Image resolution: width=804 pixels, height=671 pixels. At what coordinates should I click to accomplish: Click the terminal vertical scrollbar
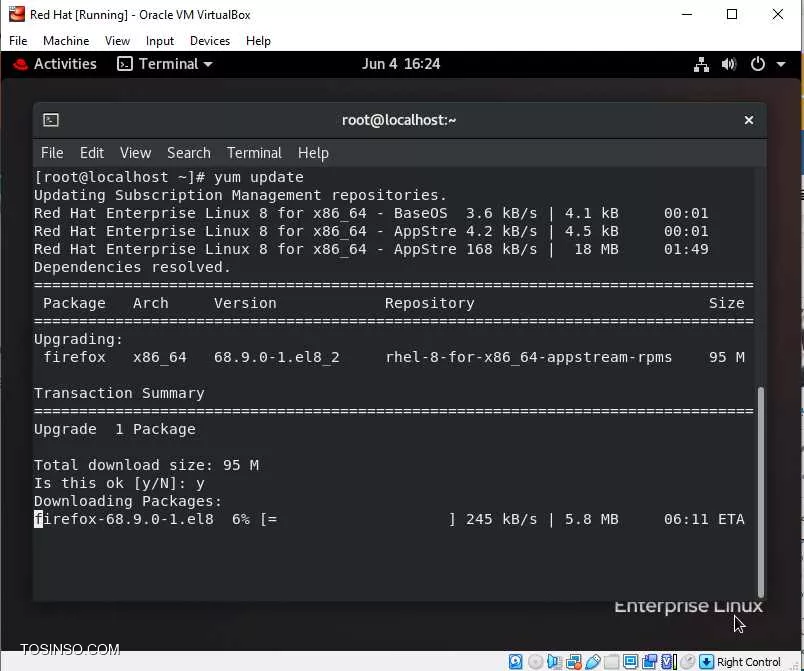click(761, 492)
